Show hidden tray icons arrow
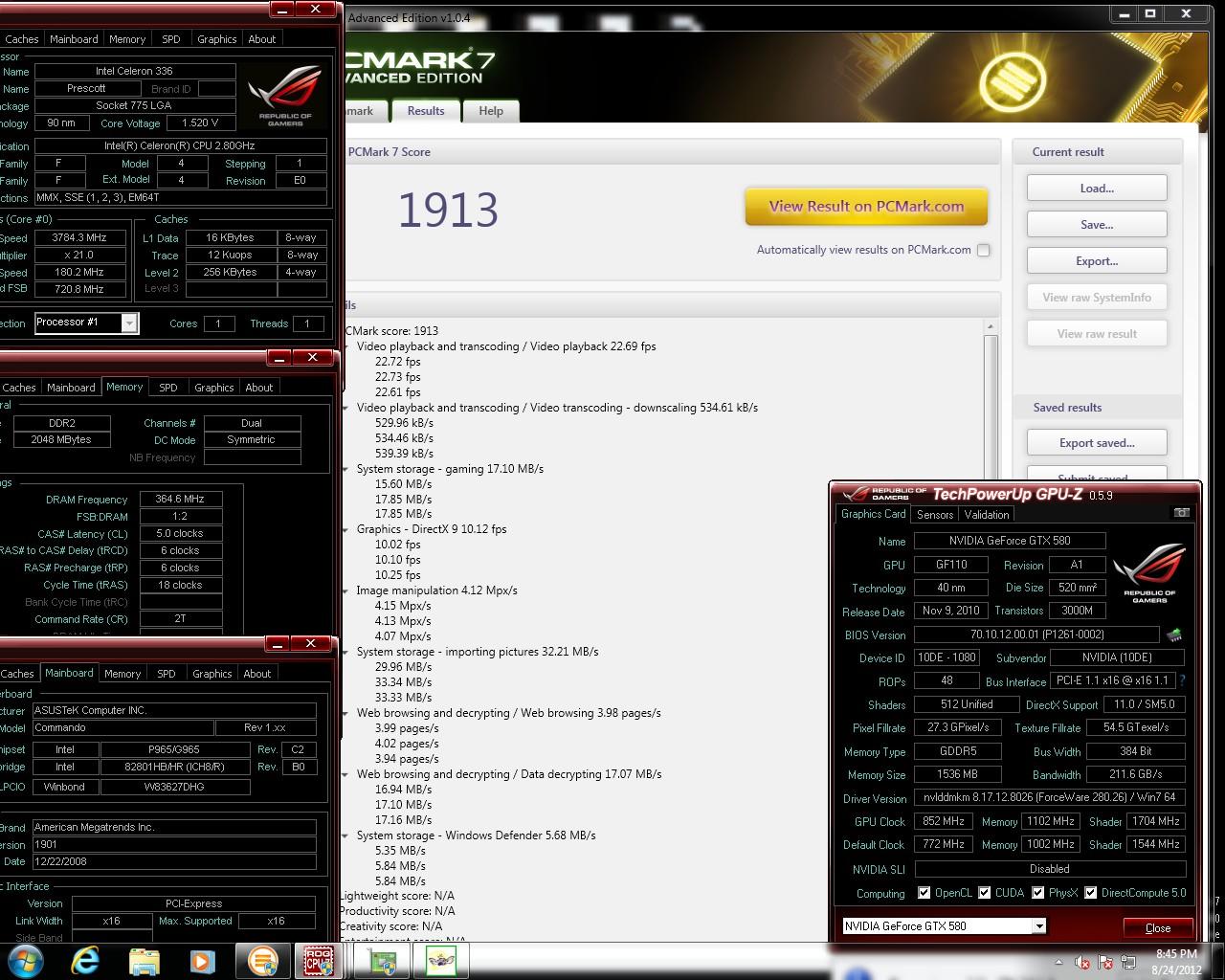The width and height of the screenshot is (1225, 980). click(x=1058, y=962)
